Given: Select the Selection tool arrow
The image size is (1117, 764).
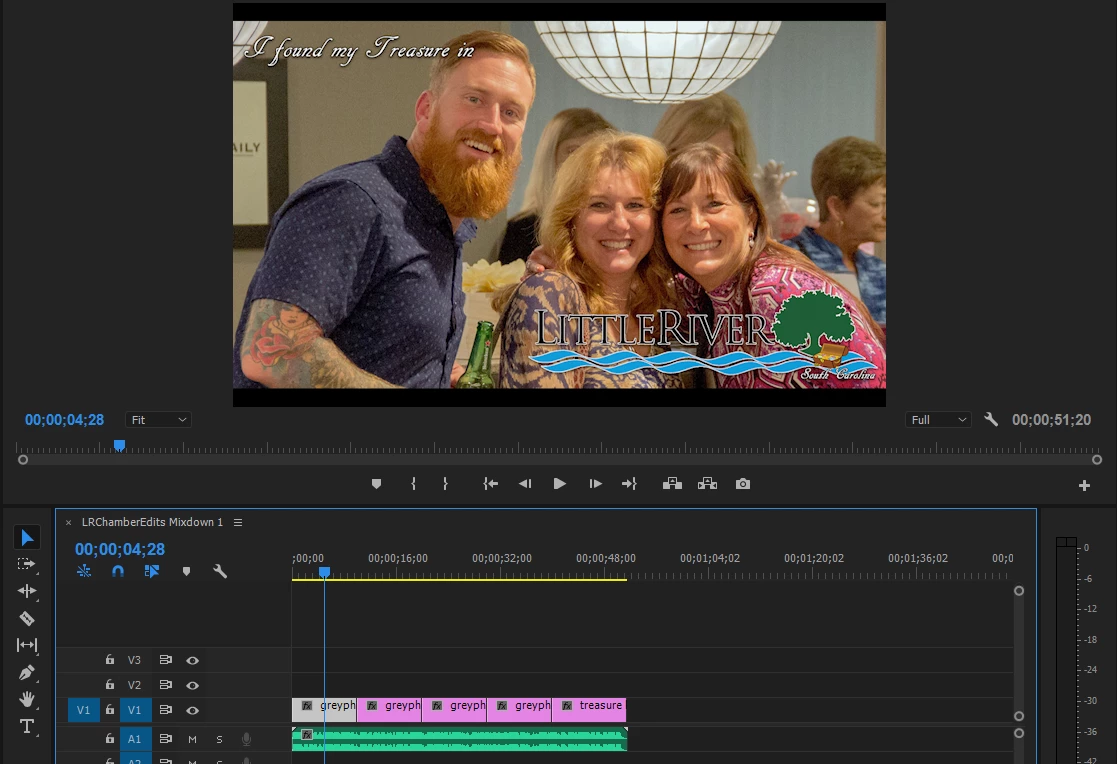Looking at the screenshot, I should pyautogui.click(x=27, y=537).
